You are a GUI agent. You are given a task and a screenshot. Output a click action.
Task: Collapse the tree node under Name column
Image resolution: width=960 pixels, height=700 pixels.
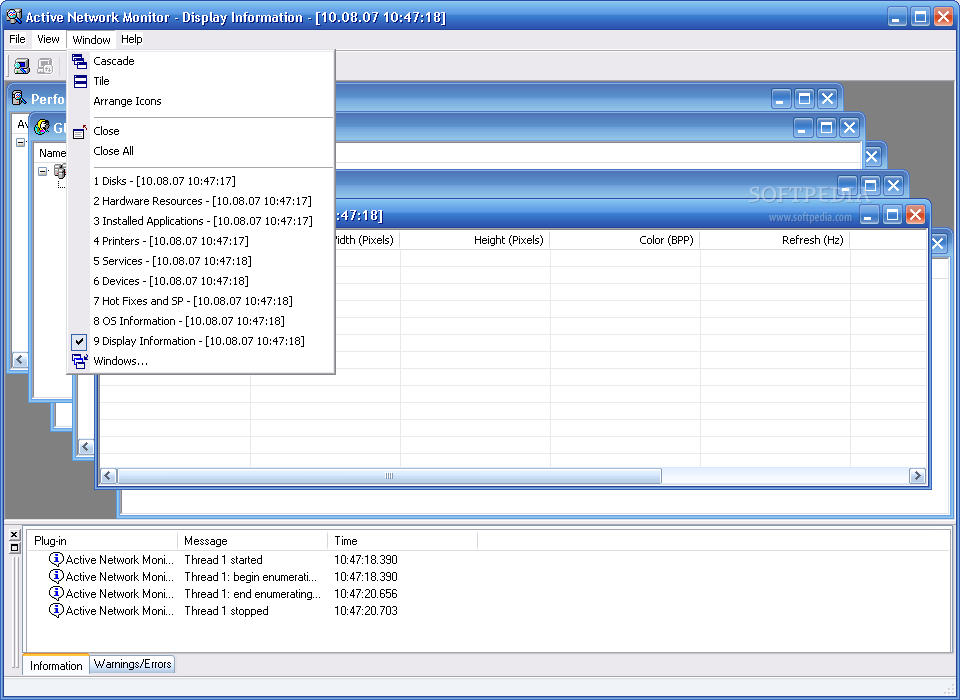click(43, 171)
